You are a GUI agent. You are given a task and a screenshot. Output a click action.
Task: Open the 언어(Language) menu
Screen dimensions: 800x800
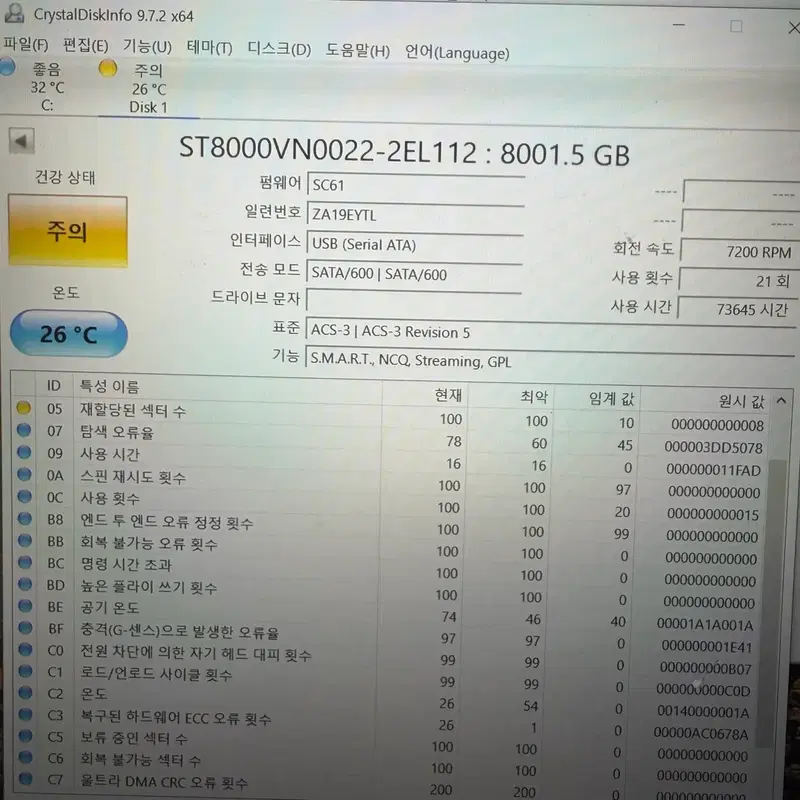[457, 53]
